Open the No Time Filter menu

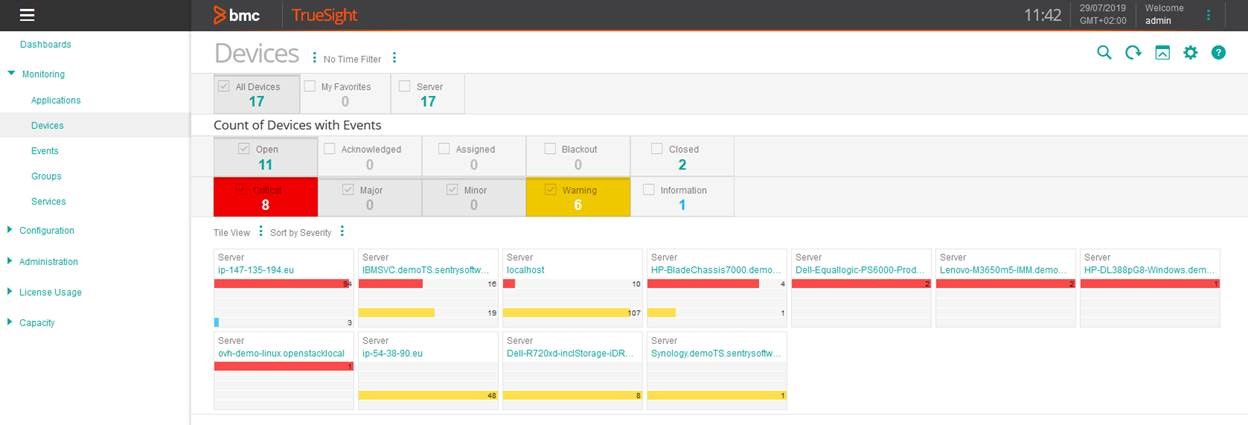click(x=394, y=58)
